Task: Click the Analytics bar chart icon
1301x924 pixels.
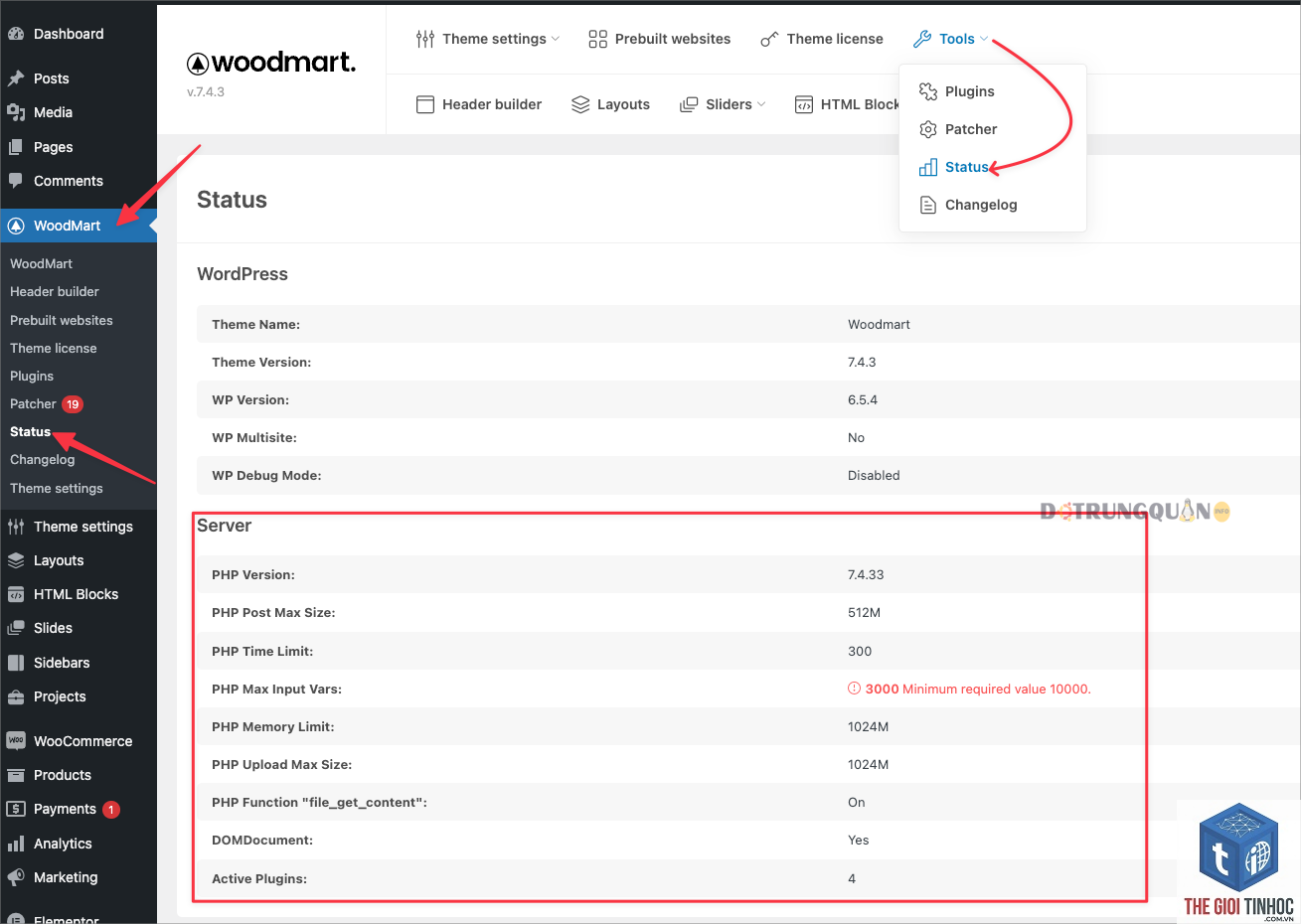Action: point(16,844)
